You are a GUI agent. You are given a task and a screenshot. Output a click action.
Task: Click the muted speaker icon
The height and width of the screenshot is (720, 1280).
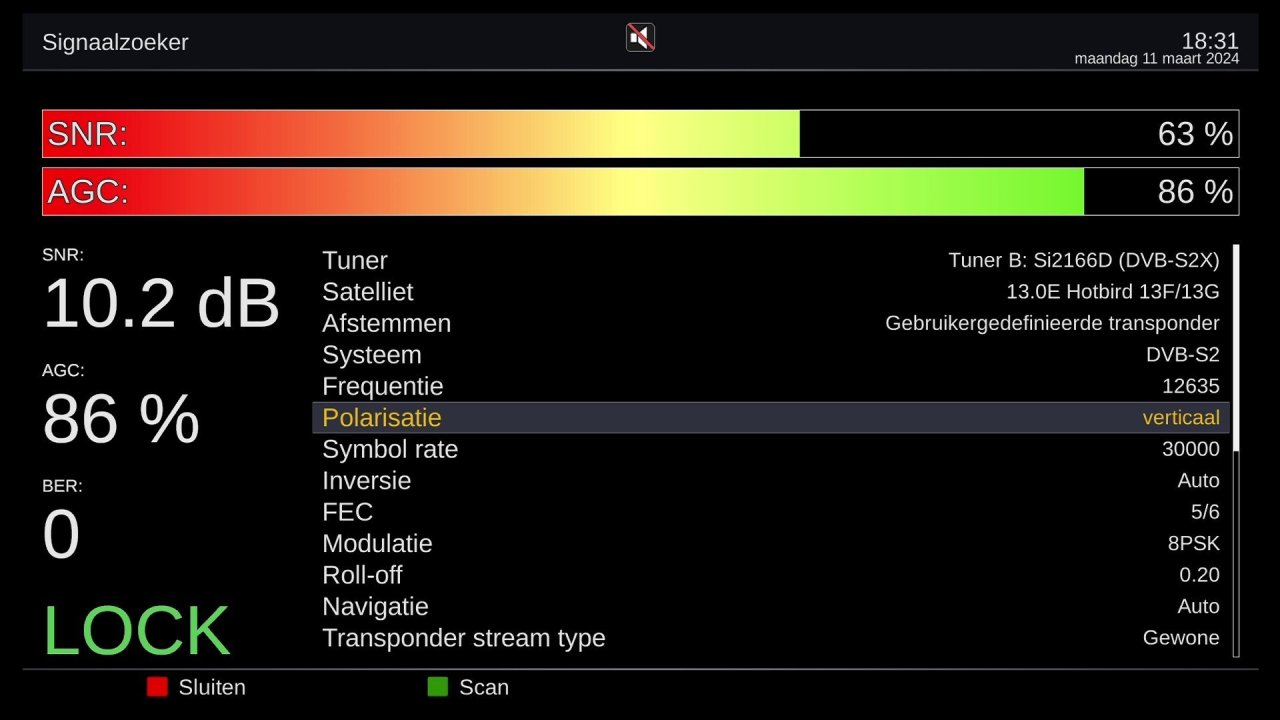(640, 38)
